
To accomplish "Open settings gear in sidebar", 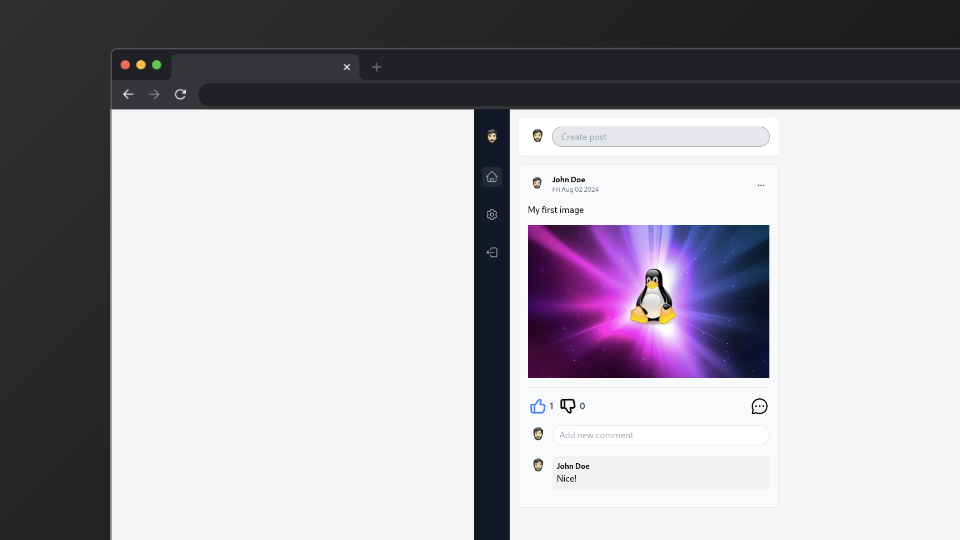I will 492,215.
